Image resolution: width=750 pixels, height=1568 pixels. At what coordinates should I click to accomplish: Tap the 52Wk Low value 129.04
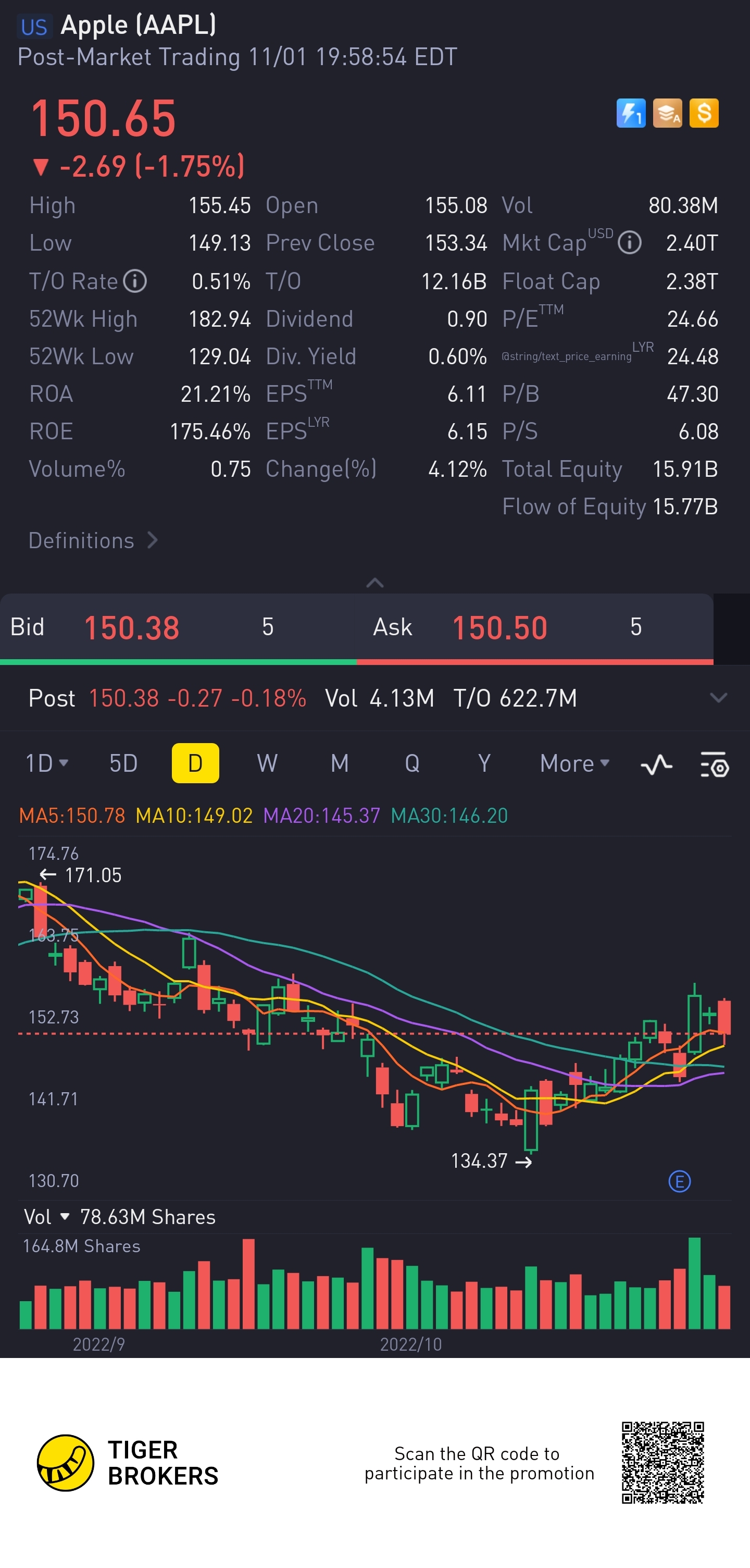tap(220, 357)
